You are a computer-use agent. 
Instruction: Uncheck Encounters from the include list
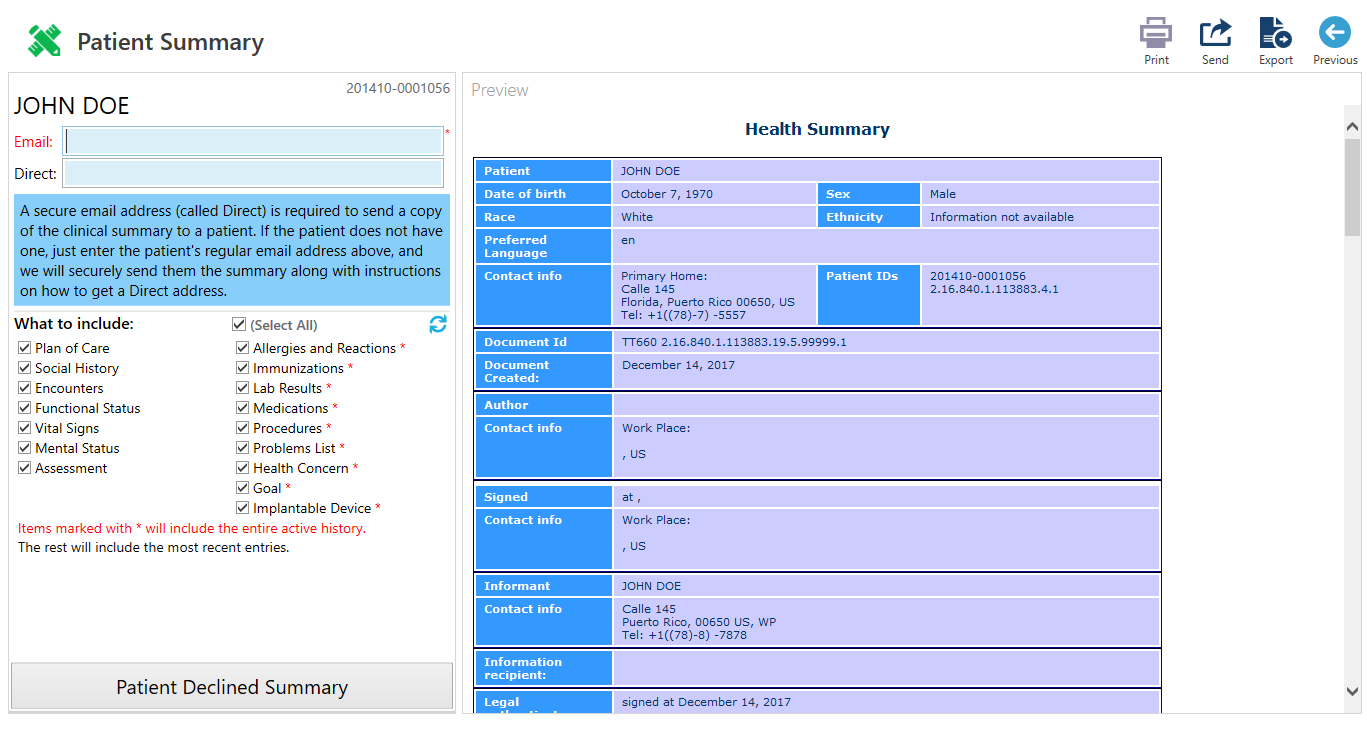[x=24, y=388]
